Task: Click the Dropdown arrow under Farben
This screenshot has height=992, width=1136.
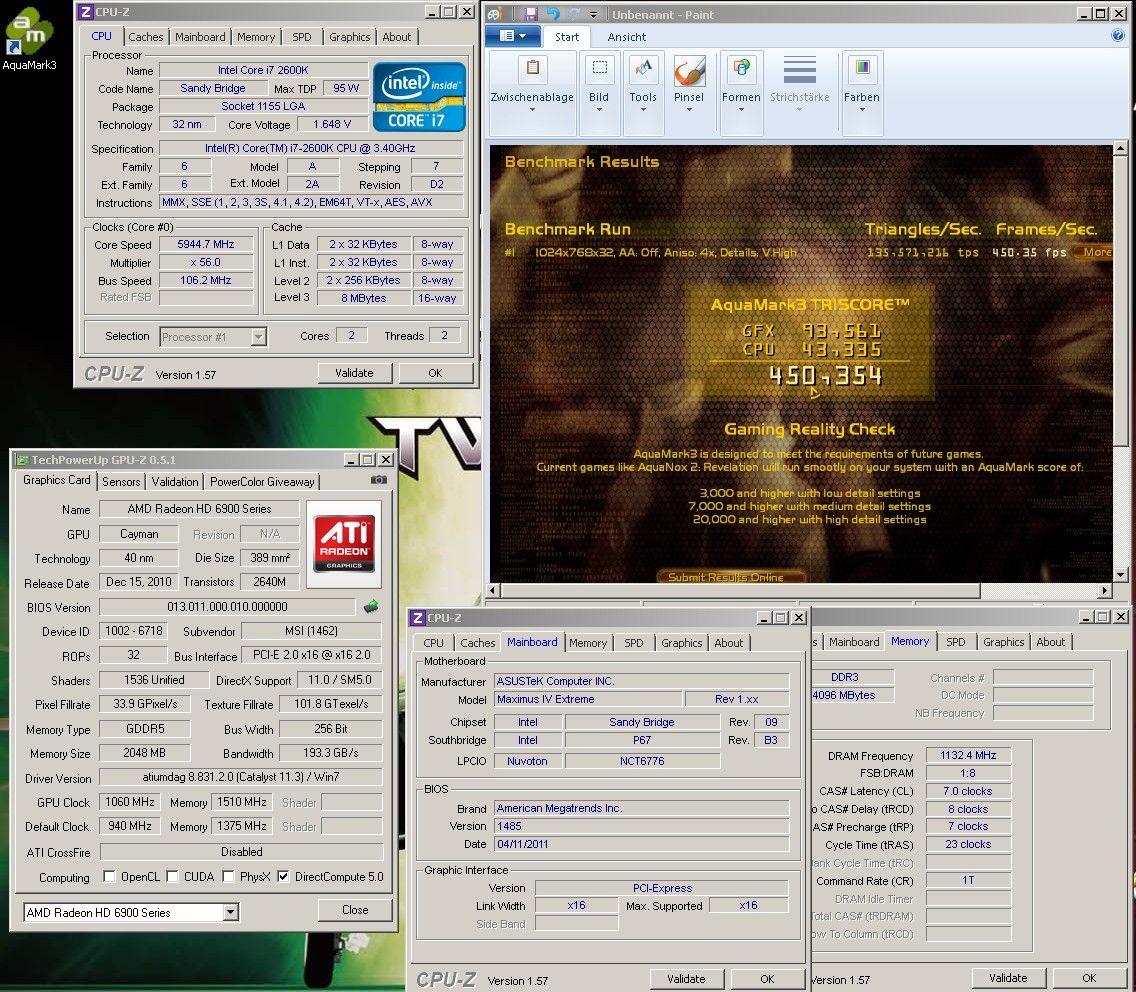Action: coord(861,110)
